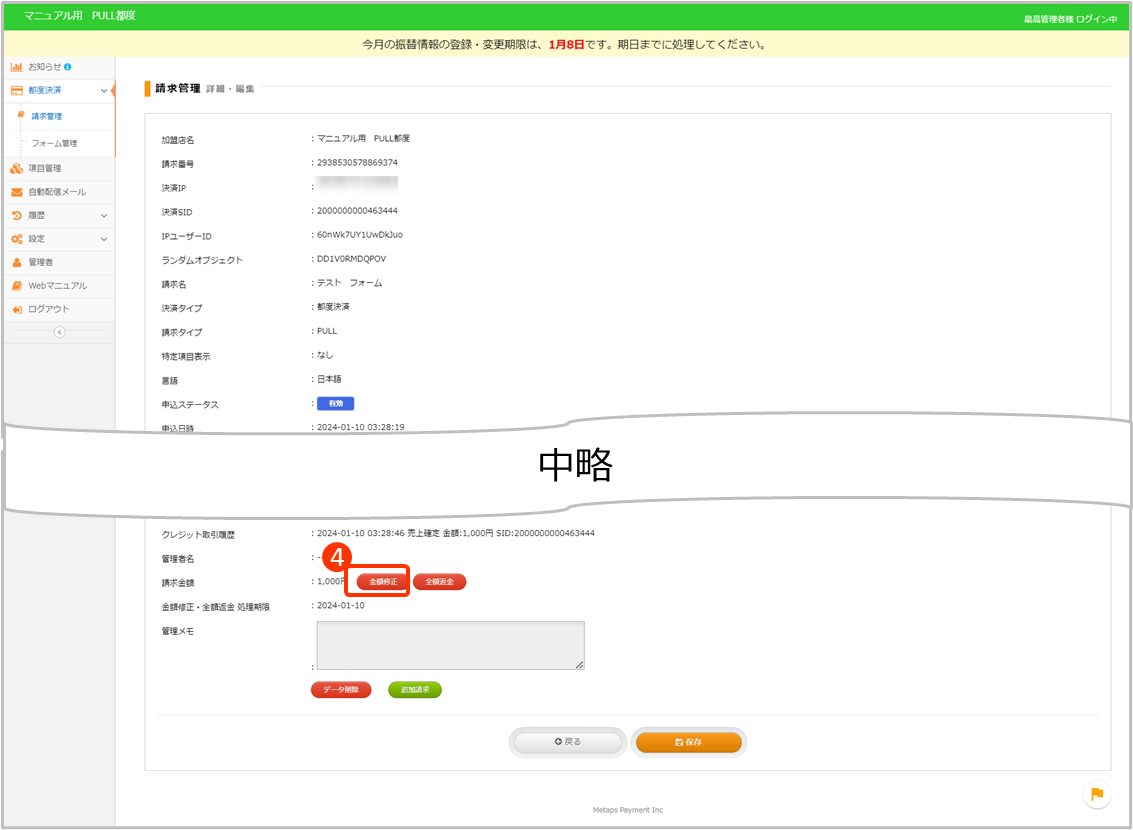
Task: Click the envelope icon for 自動配信メール
Action: (x=17, y=192)
